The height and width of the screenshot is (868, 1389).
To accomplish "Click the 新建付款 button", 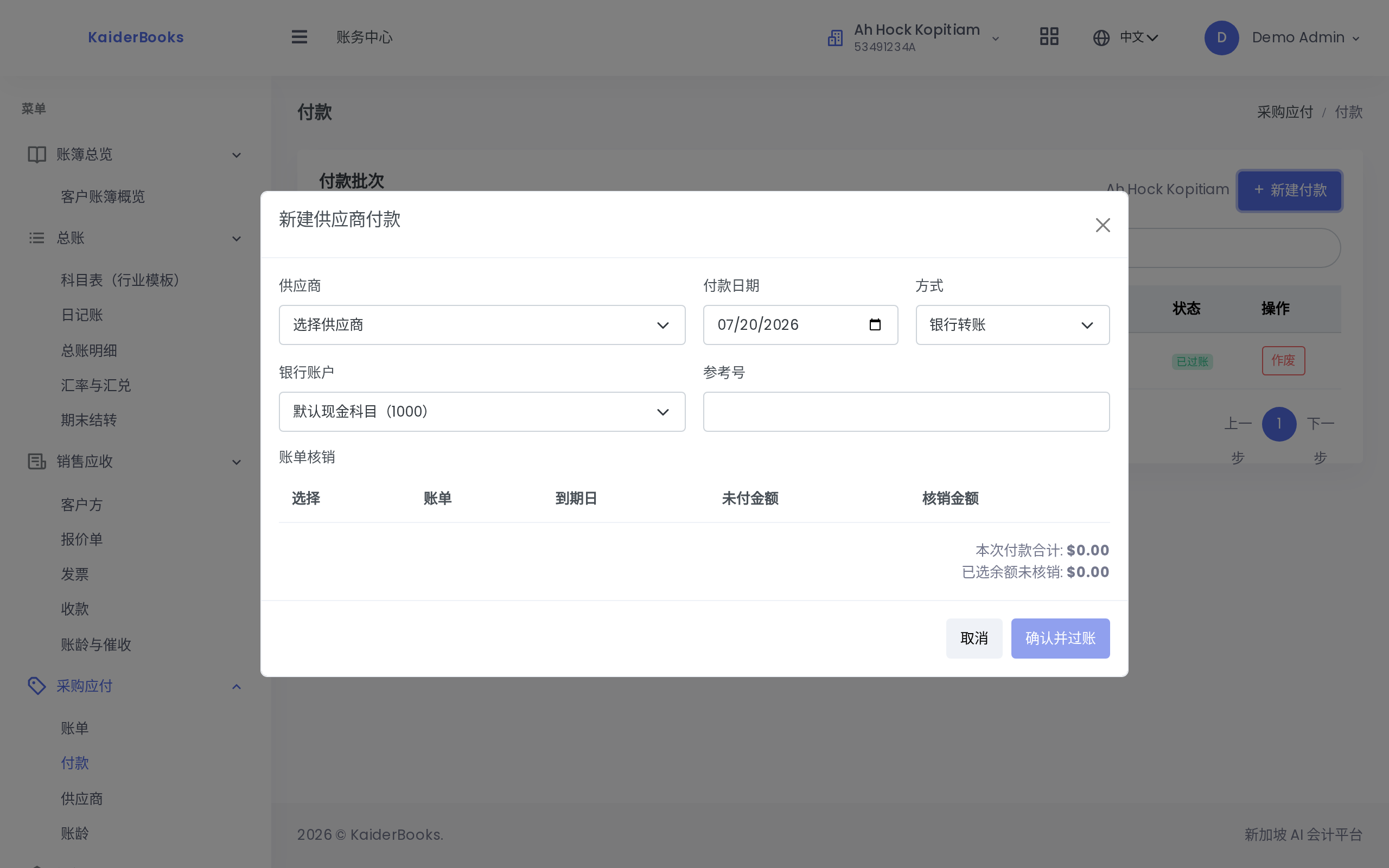I will (x=1289, y=190).
